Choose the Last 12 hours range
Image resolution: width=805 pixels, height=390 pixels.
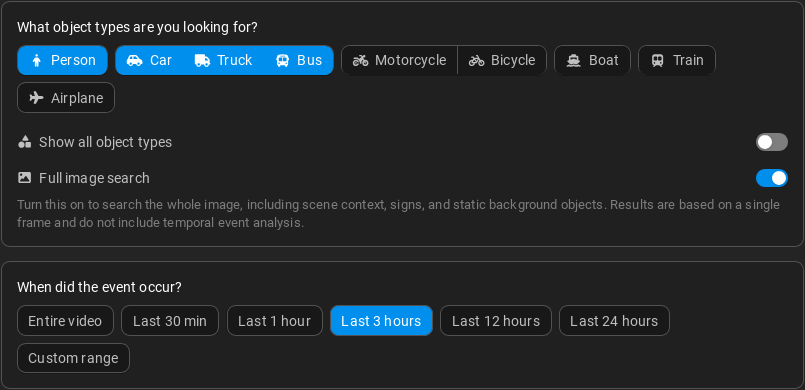pyautogui.click(x=496, y=321)
